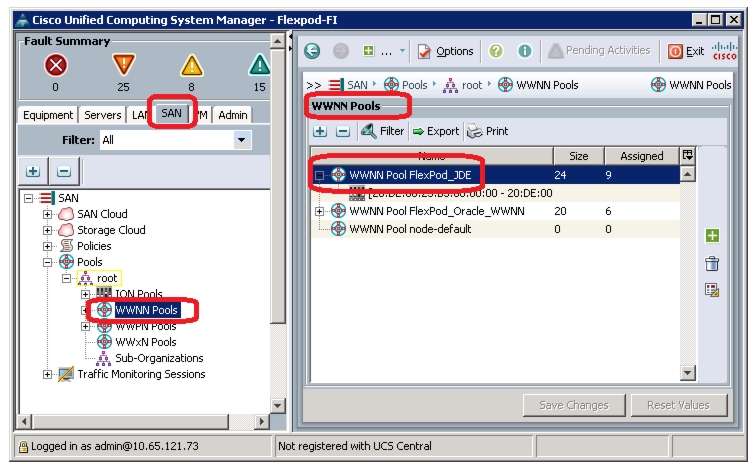Image resolution: width=753 pixels, height=464 pixels.
Task: Collapse the WWNN Pool FlexPod_JDE row
Action: pos(319,175)
